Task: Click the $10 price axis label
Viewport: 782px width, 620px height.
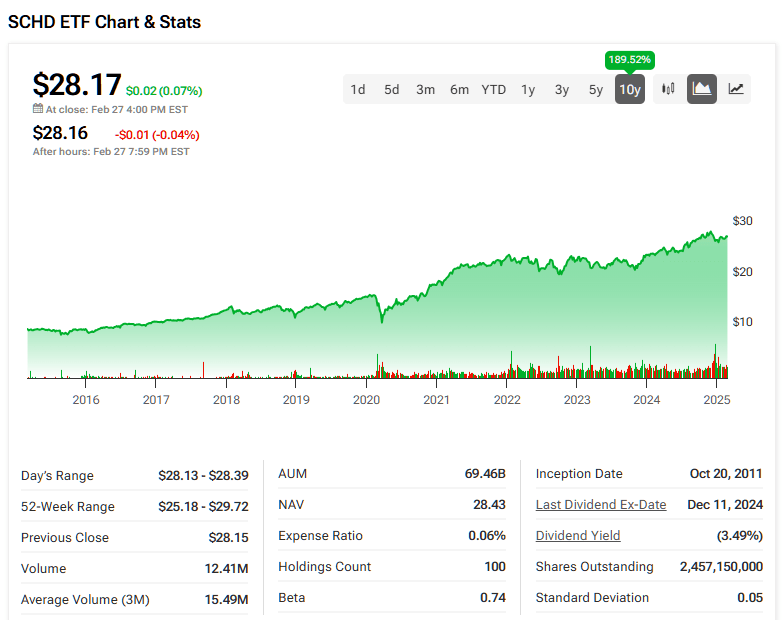Action: 742,322
